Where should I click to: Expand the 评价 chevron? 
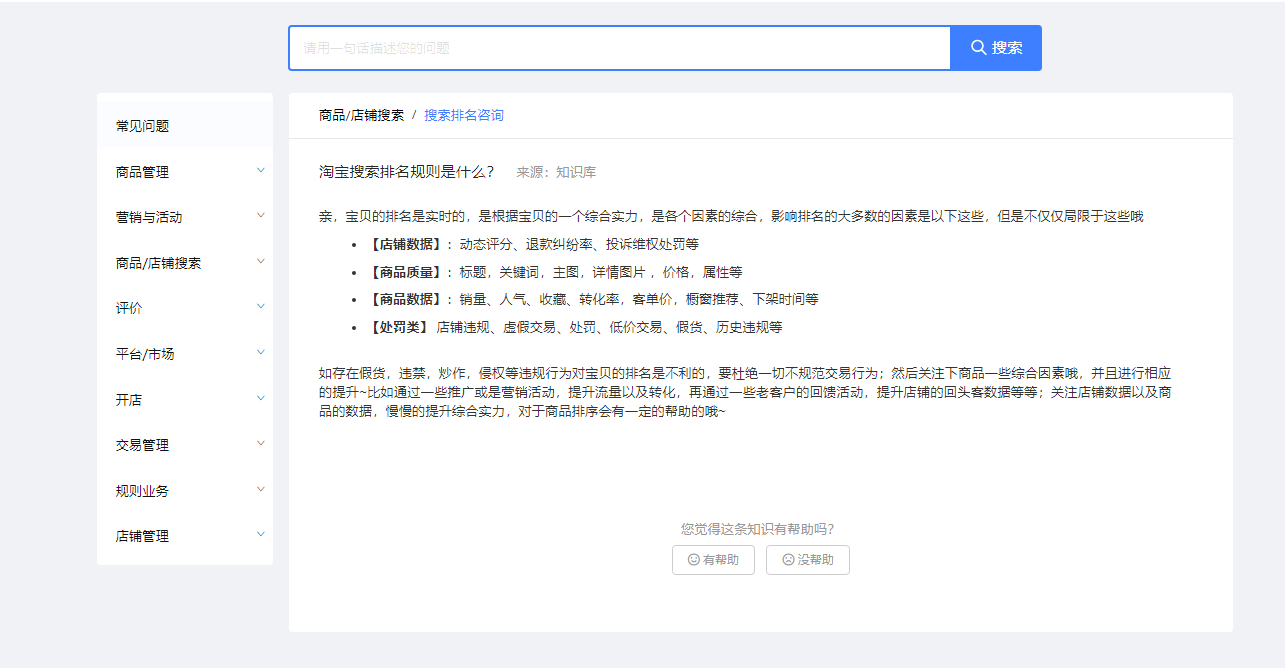tap(261, 307)
